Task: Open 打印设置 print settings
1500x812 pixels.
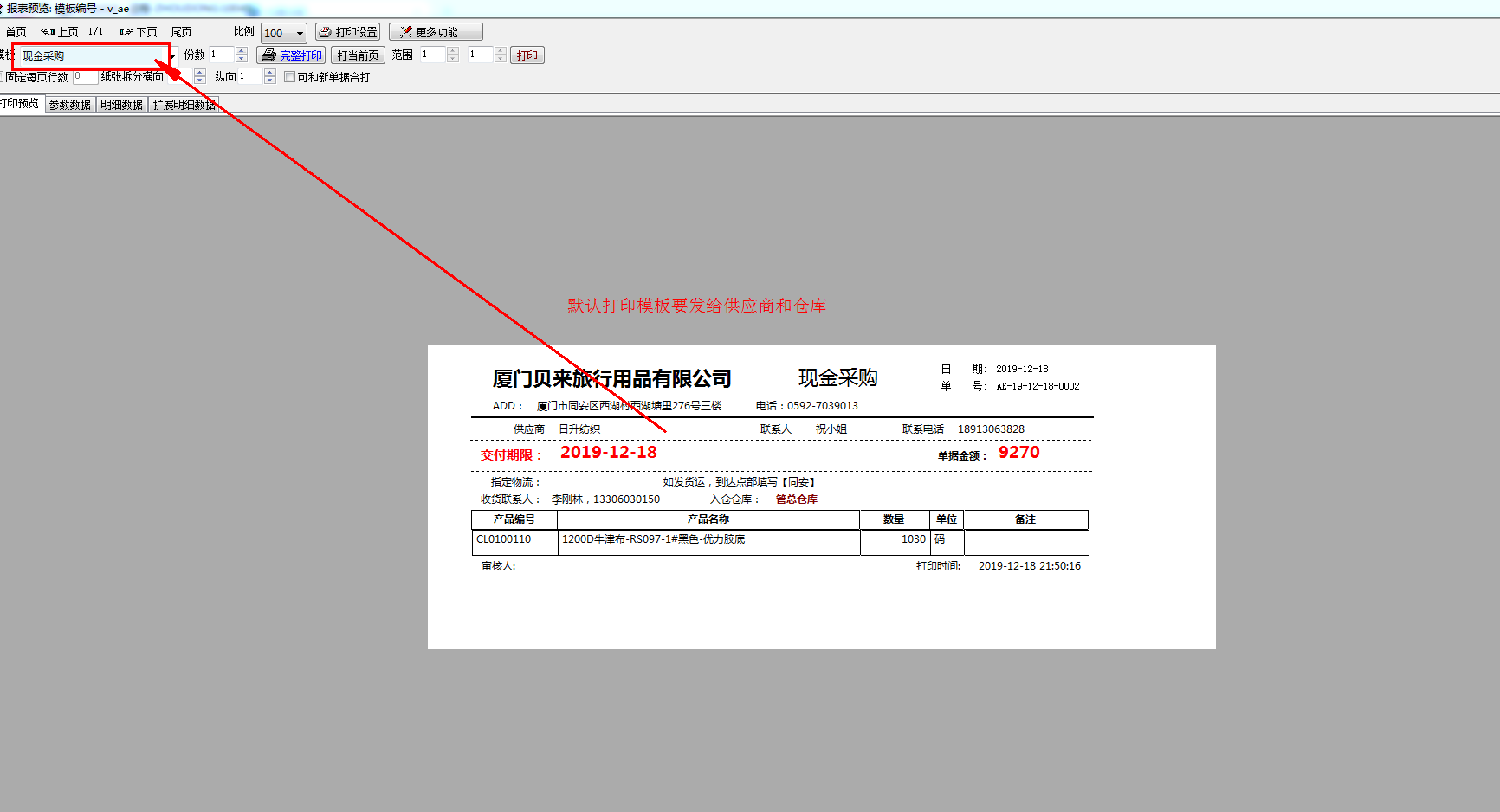Action: pos(348,32)
